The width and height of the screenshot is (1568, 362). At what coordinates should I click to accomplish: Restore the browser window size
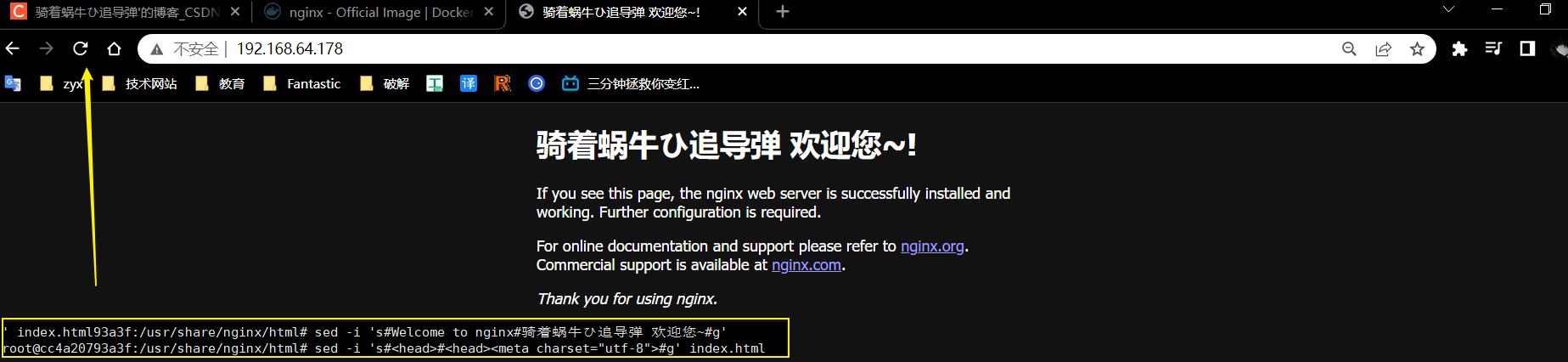point(1545,9)
